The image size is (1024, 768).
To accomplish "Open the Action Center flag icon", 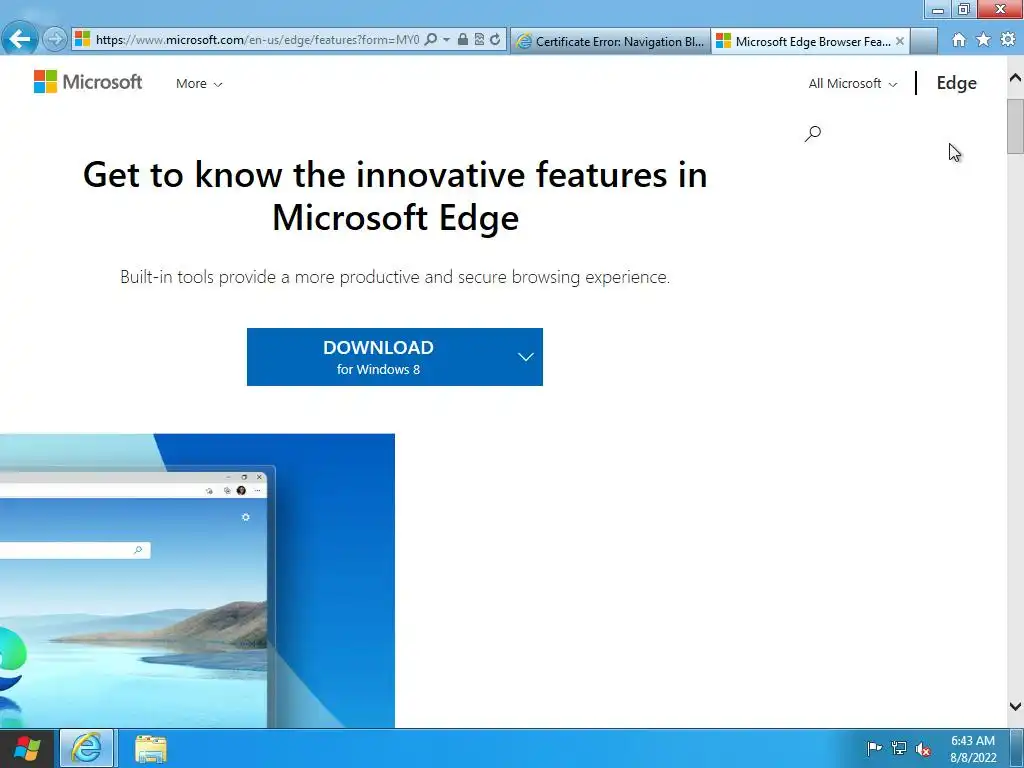I will 874,748.
